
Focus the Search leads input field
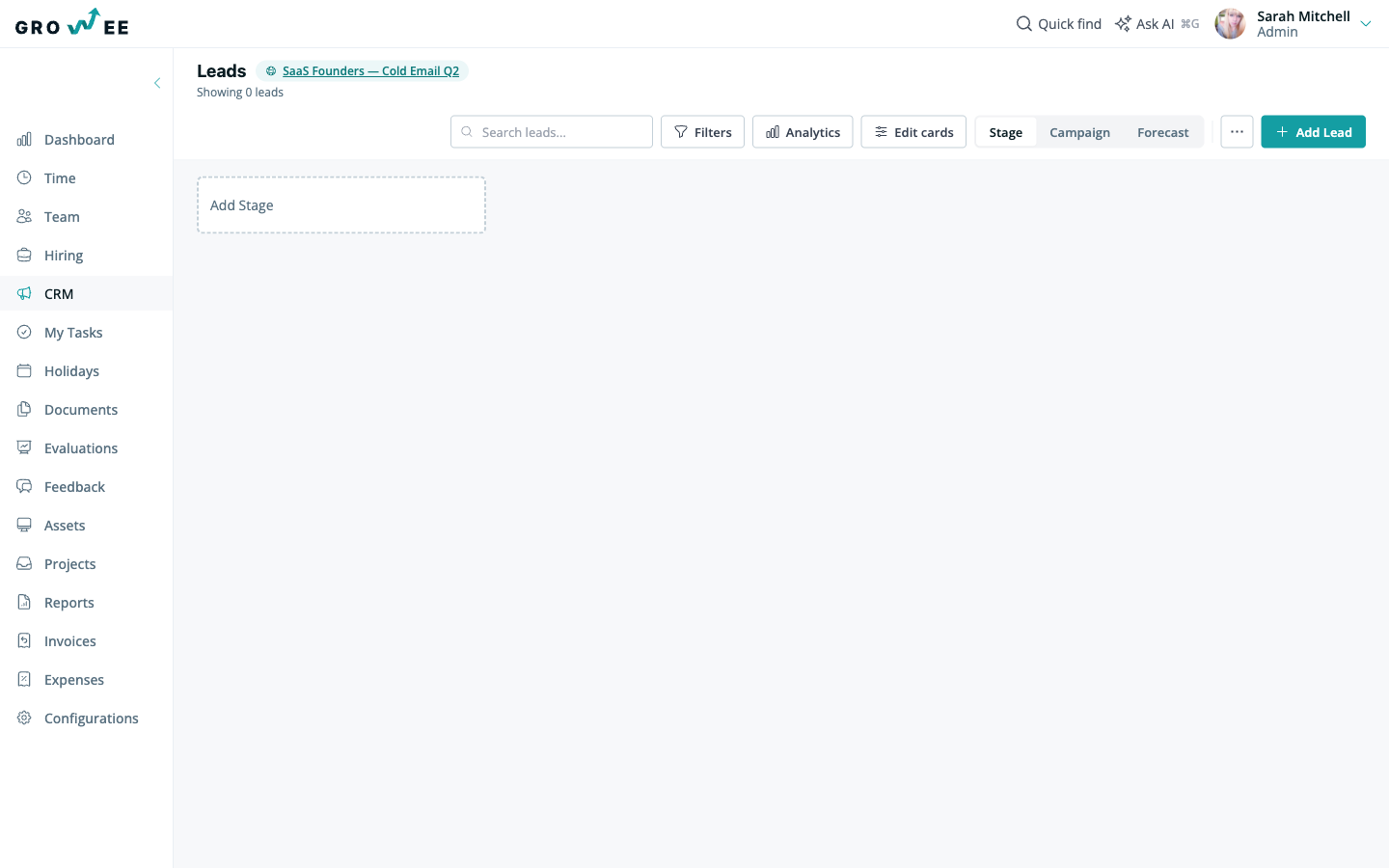tap(552, 132)
